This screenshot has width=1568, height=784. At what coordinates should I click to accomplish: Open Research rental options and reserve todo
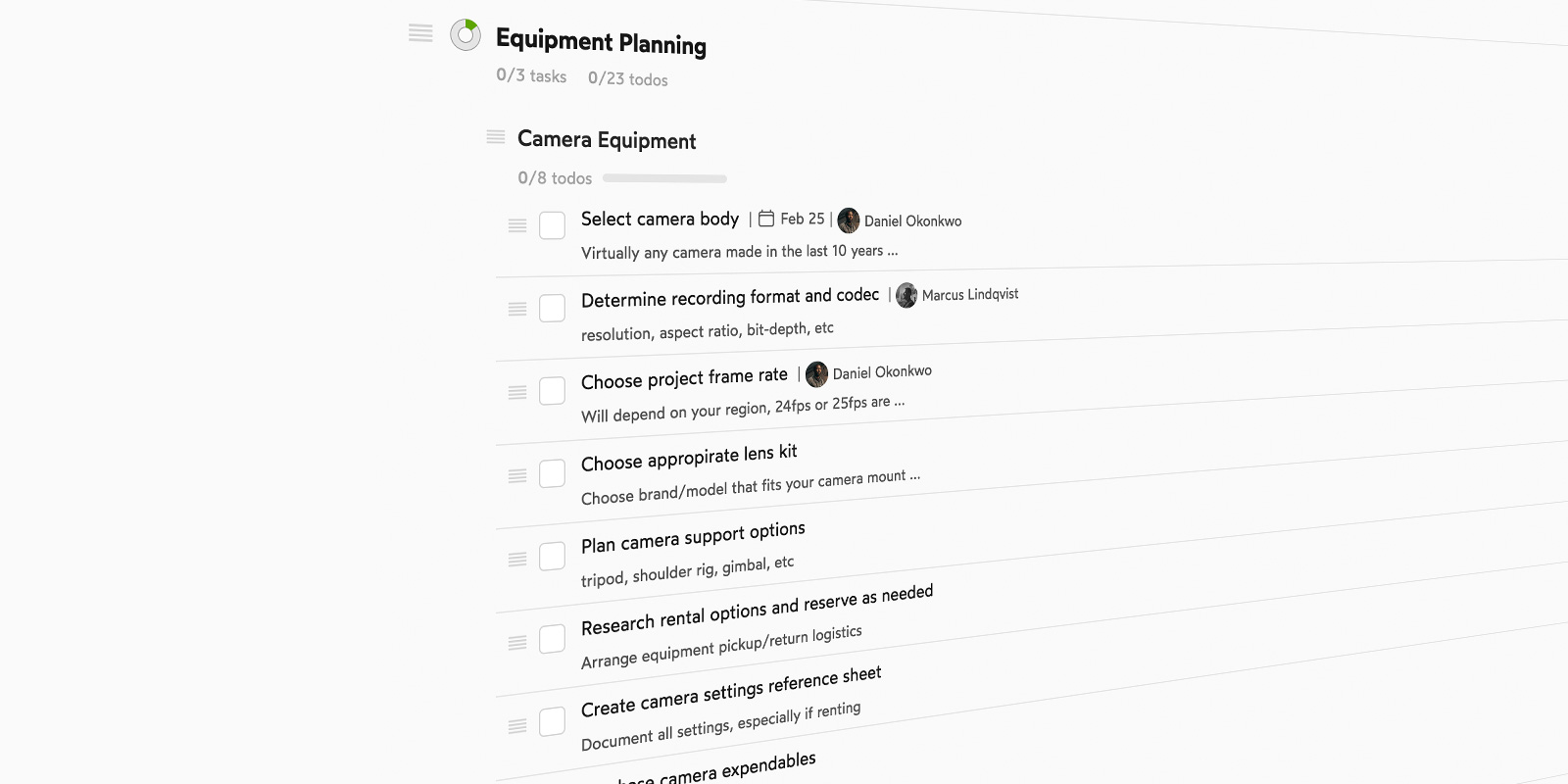point(757,609)
